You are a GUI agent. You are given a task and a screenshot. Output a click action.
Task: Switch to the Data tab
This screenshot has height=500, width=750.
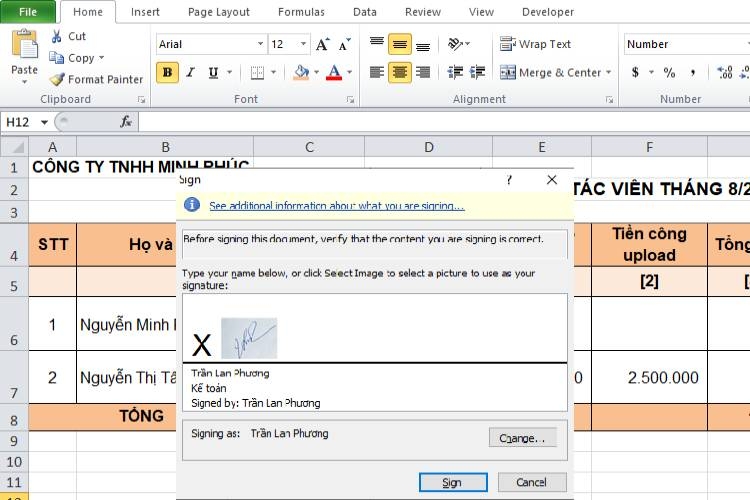[364, 12]
